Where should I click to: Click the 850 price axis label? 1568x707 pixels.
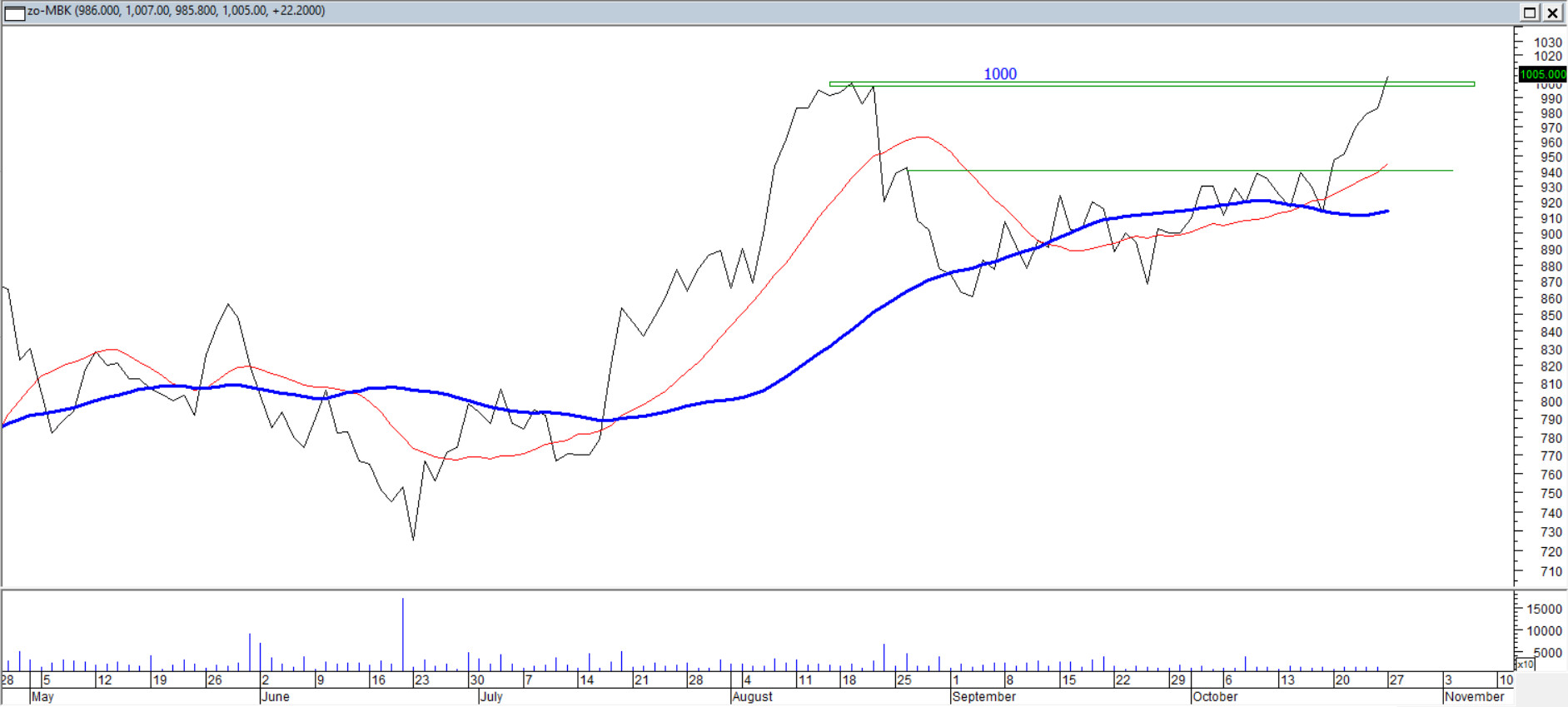pos(1551,316)
